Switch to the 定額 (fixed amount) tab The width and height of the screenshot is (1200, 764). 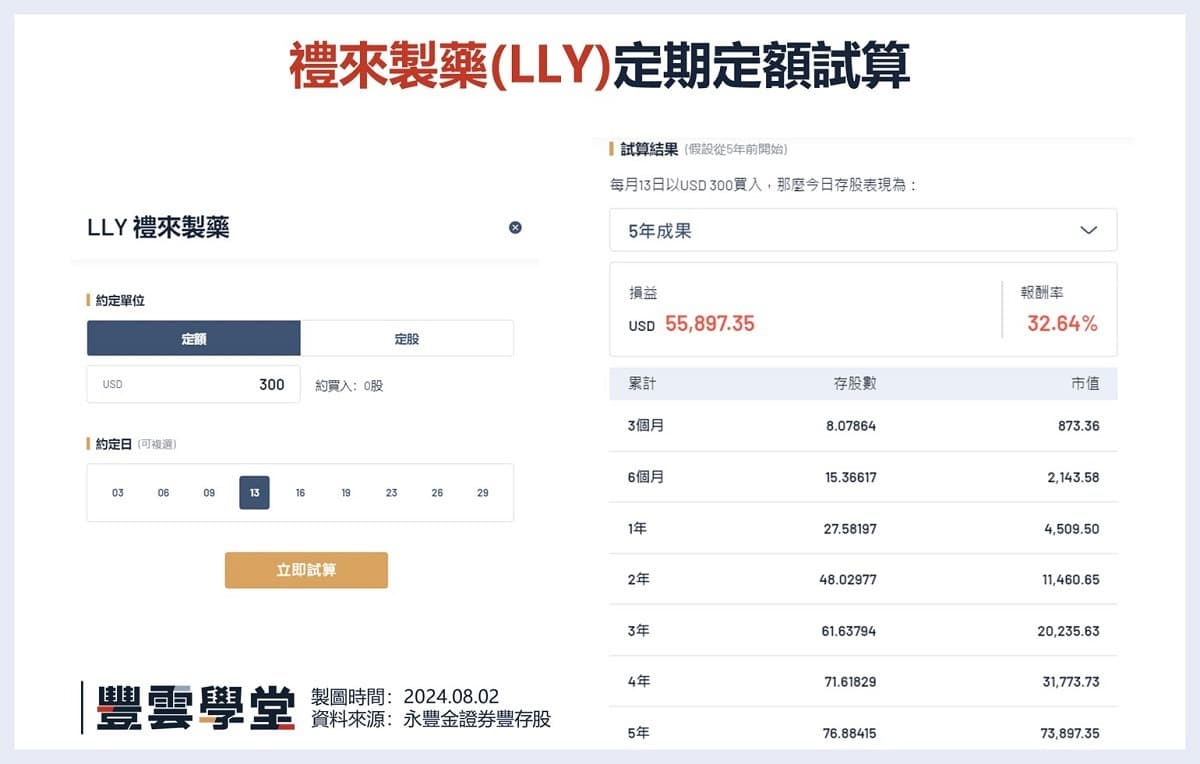click(x=193, y=337)
